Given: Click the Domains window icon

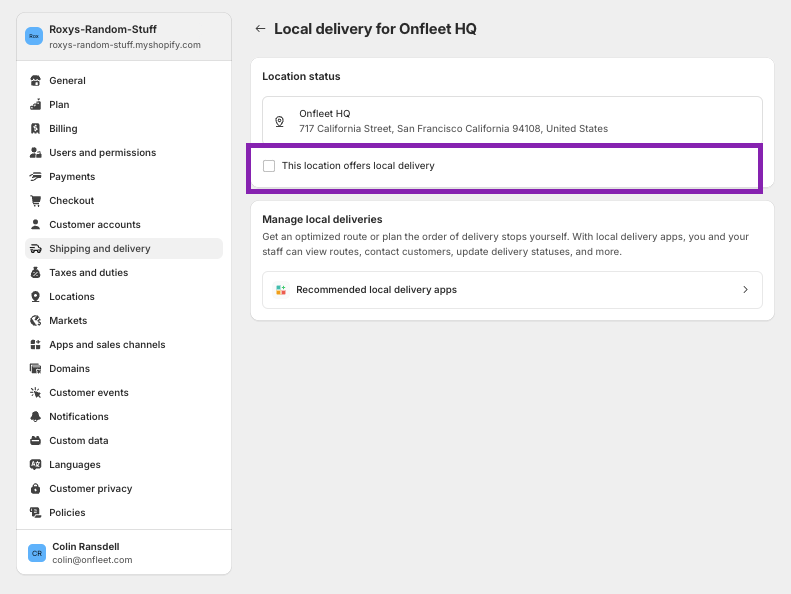Looking at the screenshot, I should pyautogui.click(x=35, y=368).
